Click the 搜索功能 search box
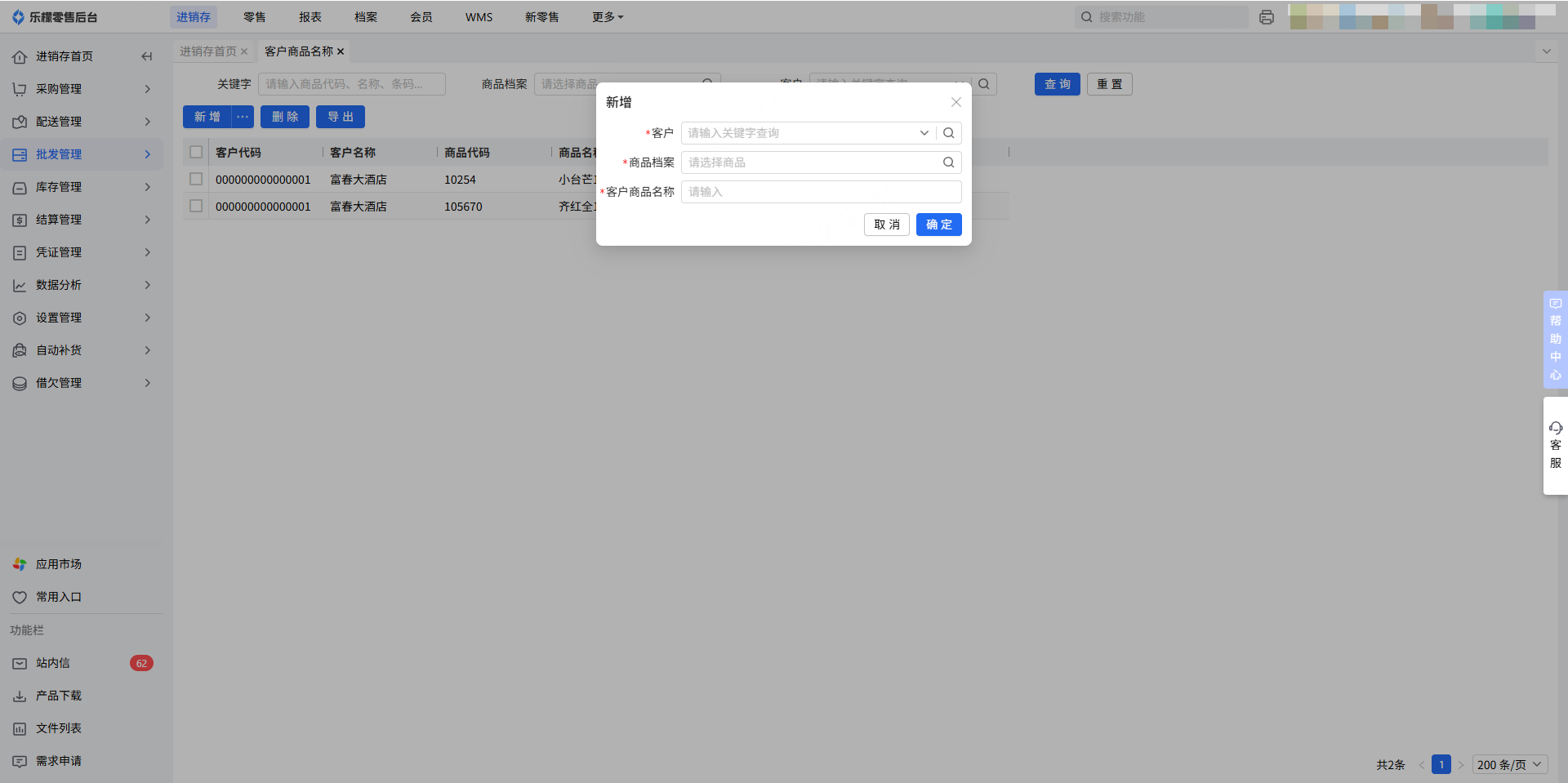The height and width of the screenshot is (783, 1568). tap(1162, 17)
